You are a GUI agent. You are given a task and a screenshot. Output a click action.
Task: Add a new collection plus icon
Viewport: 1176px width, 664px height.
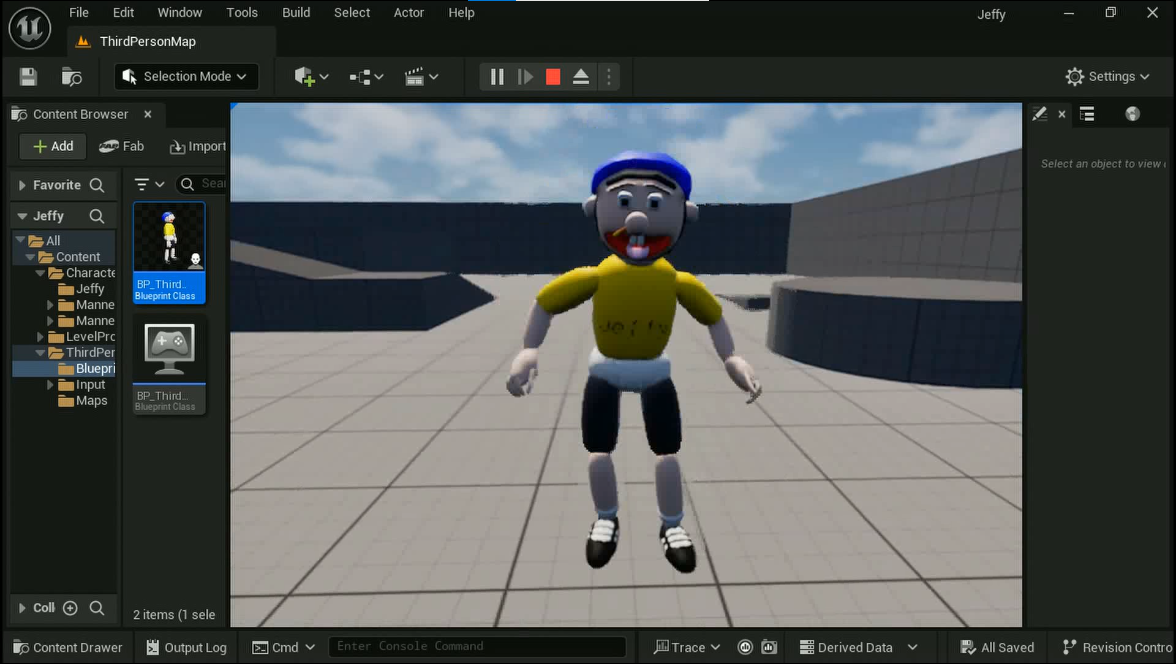tap(70, 608)
